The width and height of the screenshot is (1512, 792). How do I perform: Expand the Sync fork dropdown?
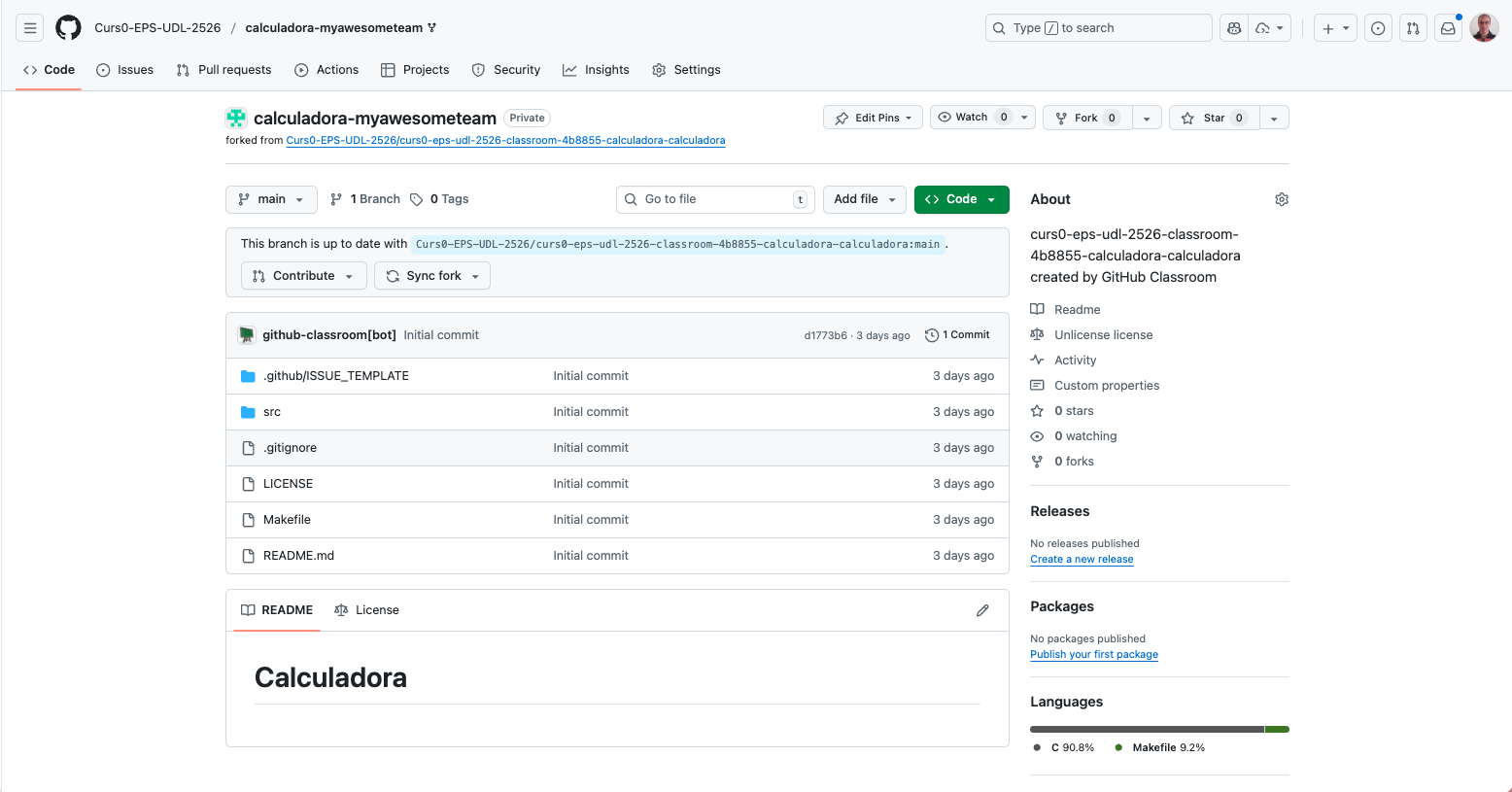pyautogui.click(x=432, y=276)
